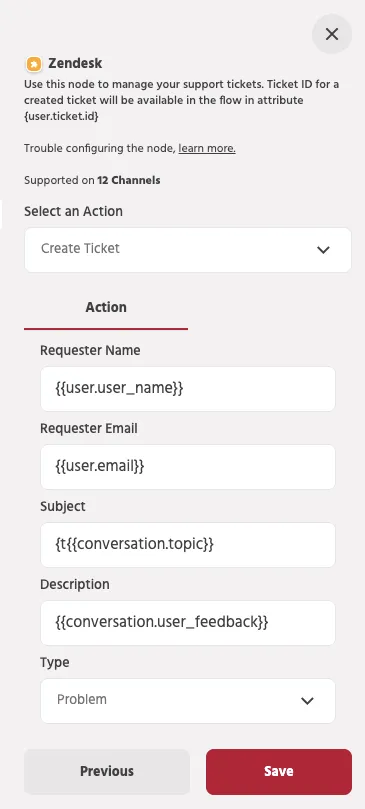Click the orange Zendesk logo icon
365x809 pixels.
click(34, 64)
